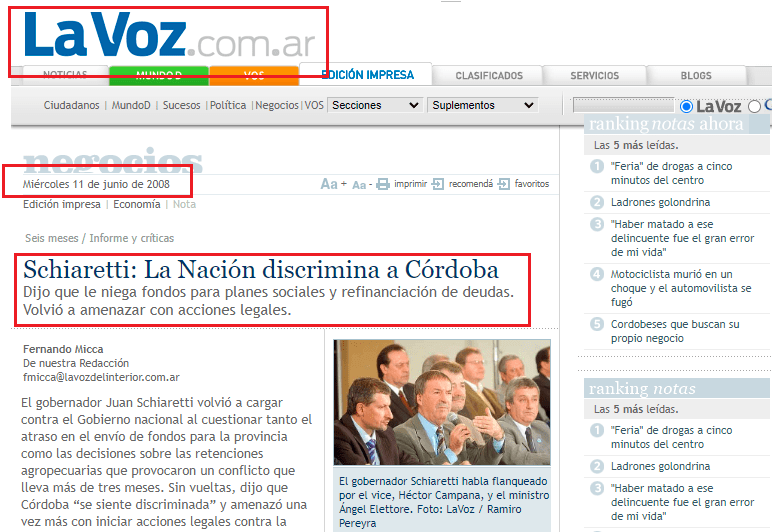783x532 pixels.
Task: Open the BLOGS tab
Action: [x=696, y=75]
